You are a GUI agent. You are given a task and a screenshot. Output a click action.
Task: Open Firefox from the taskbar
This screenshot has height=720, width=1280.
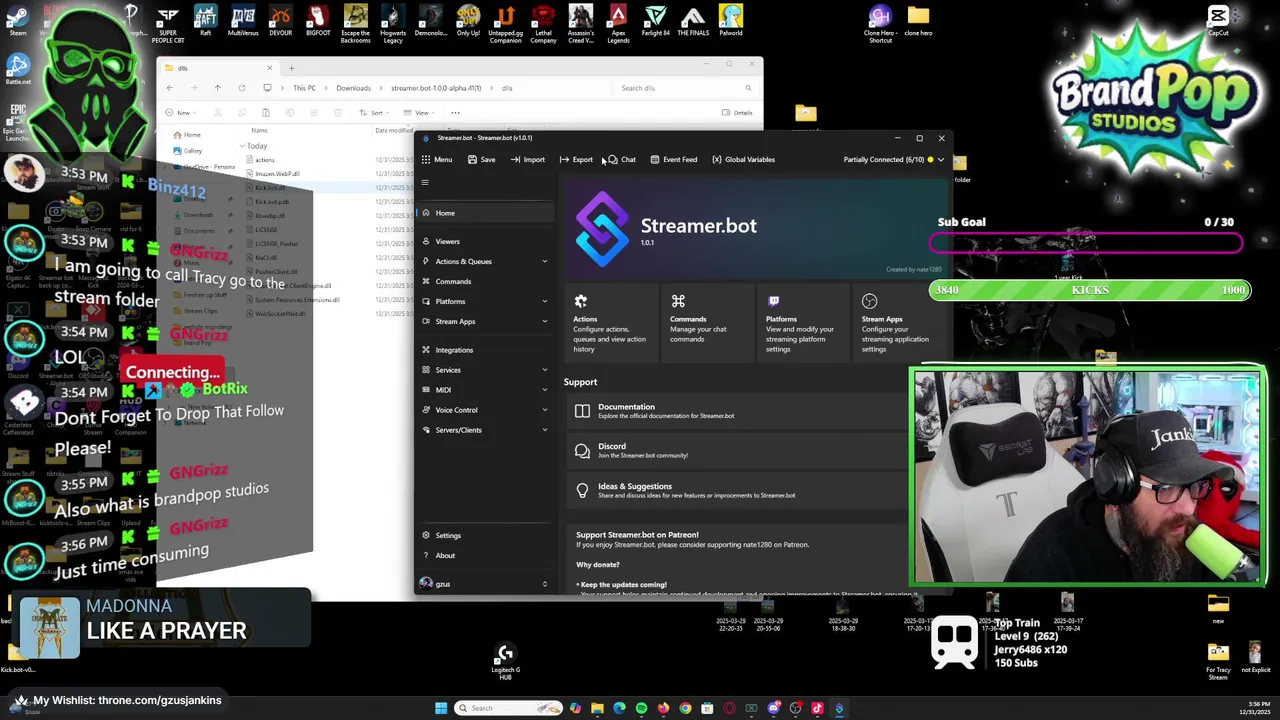(x=663, y=708)
